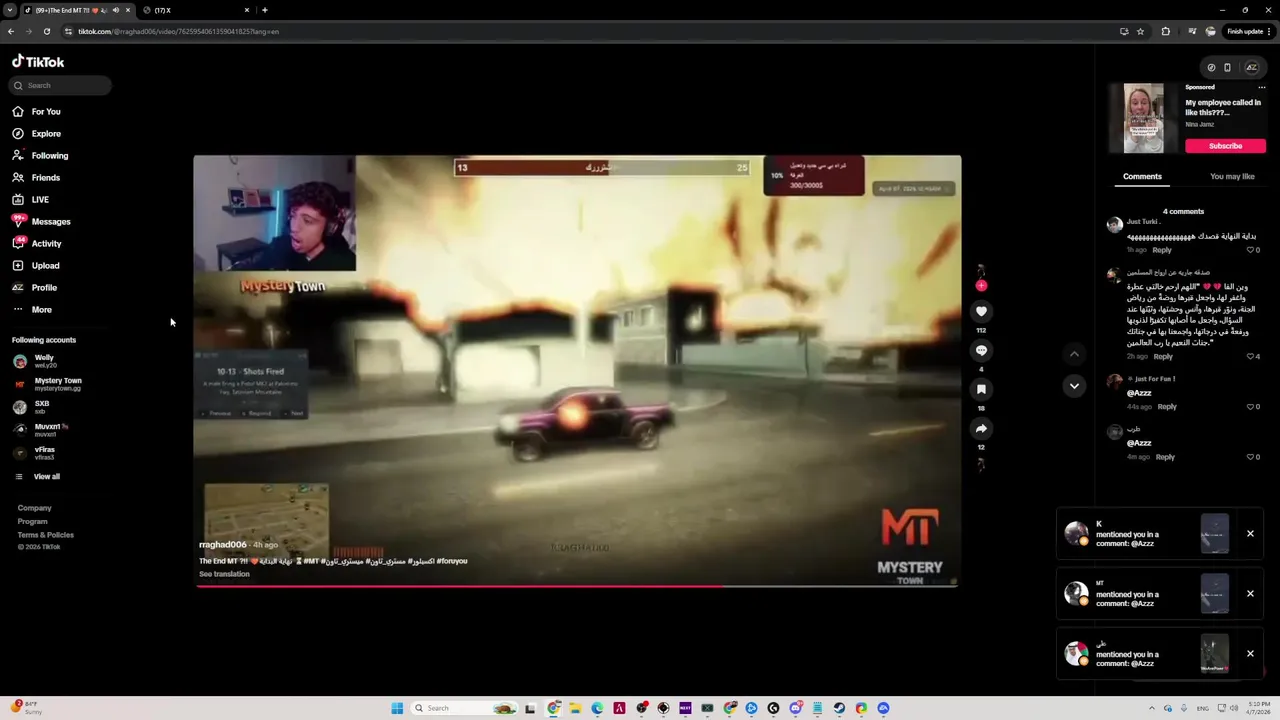Open the Terms & Policies link
The height and width of the screenshot is (720, 1280).
45,535
